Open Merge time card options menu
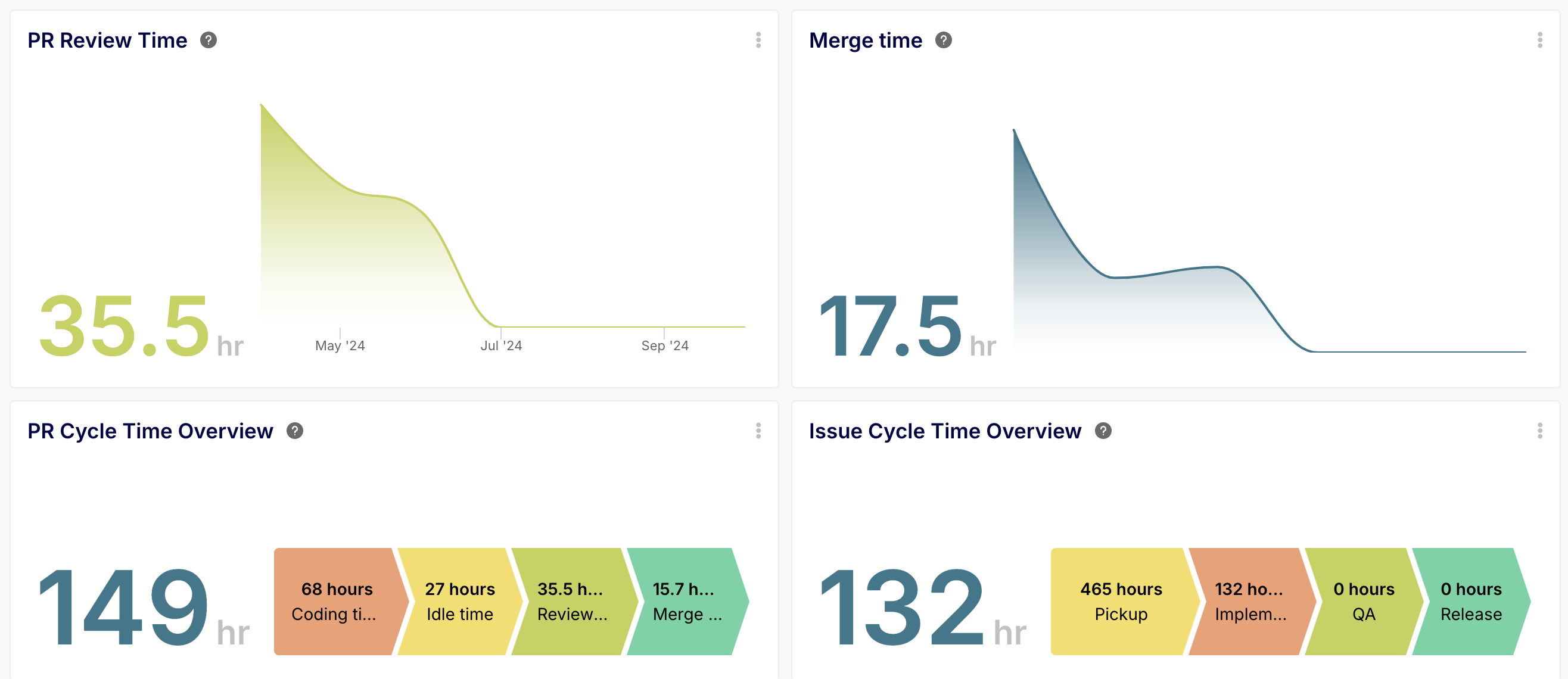 coord(1539,40)
